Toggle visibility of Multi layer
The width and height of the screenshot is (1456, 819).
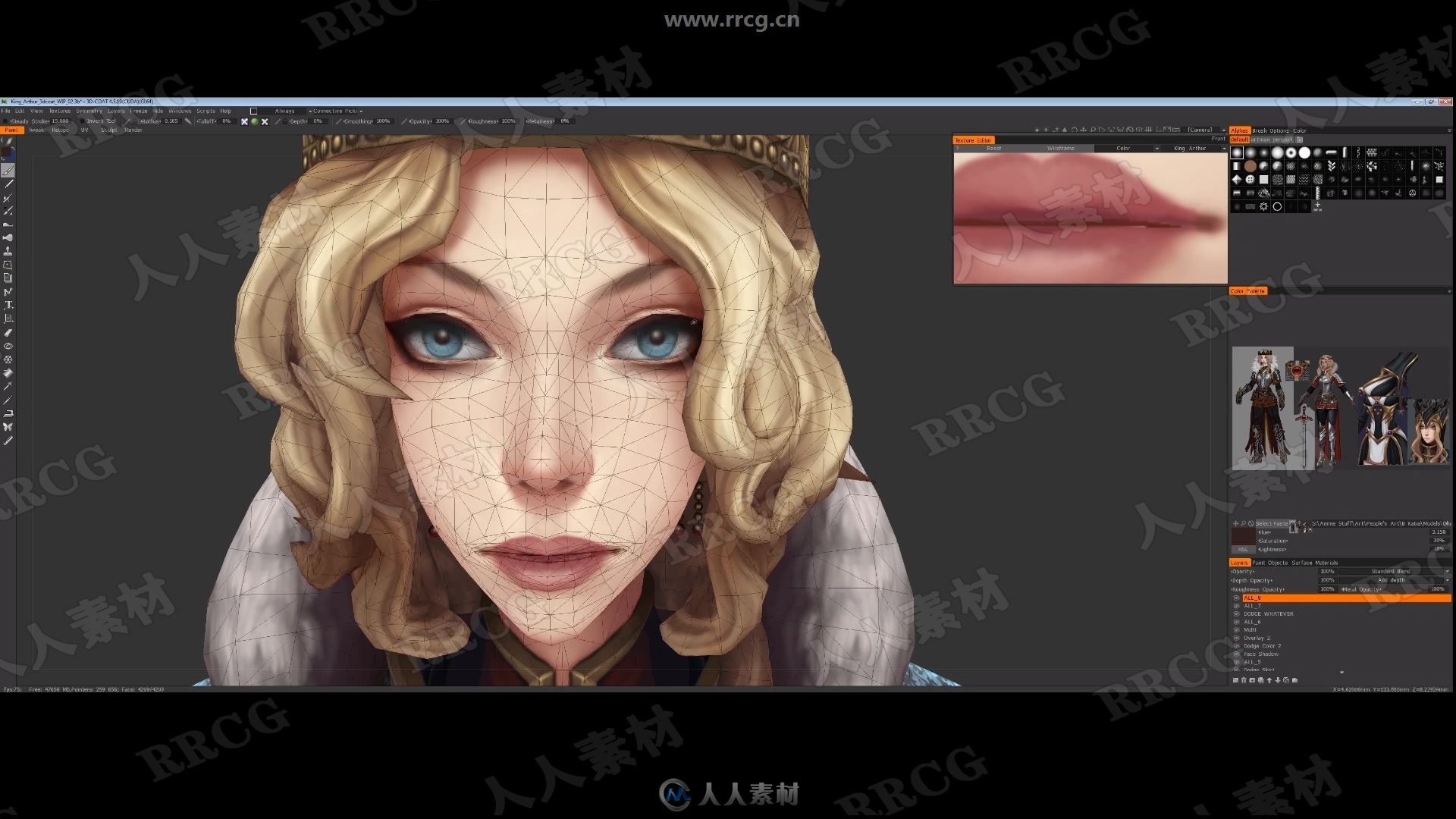click(x=1236, y=629)
